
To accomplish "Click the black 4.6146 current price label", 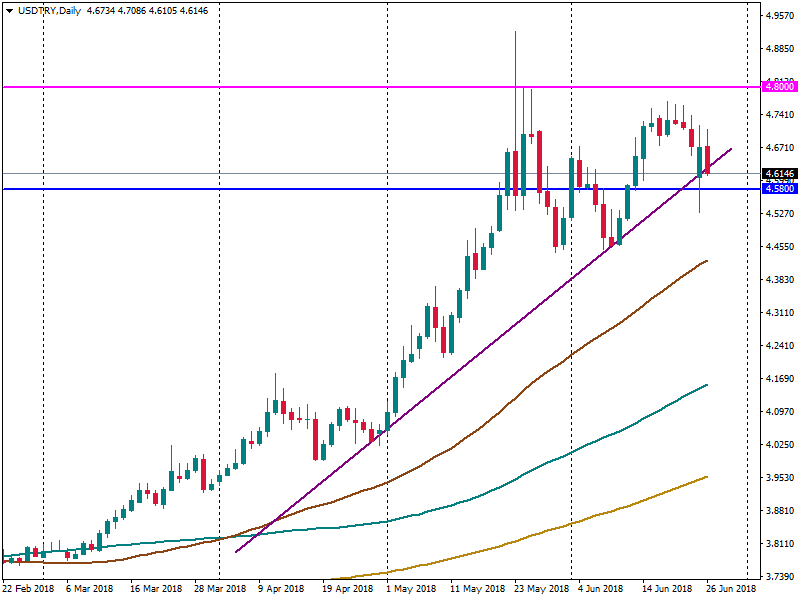I will [779, 174].
